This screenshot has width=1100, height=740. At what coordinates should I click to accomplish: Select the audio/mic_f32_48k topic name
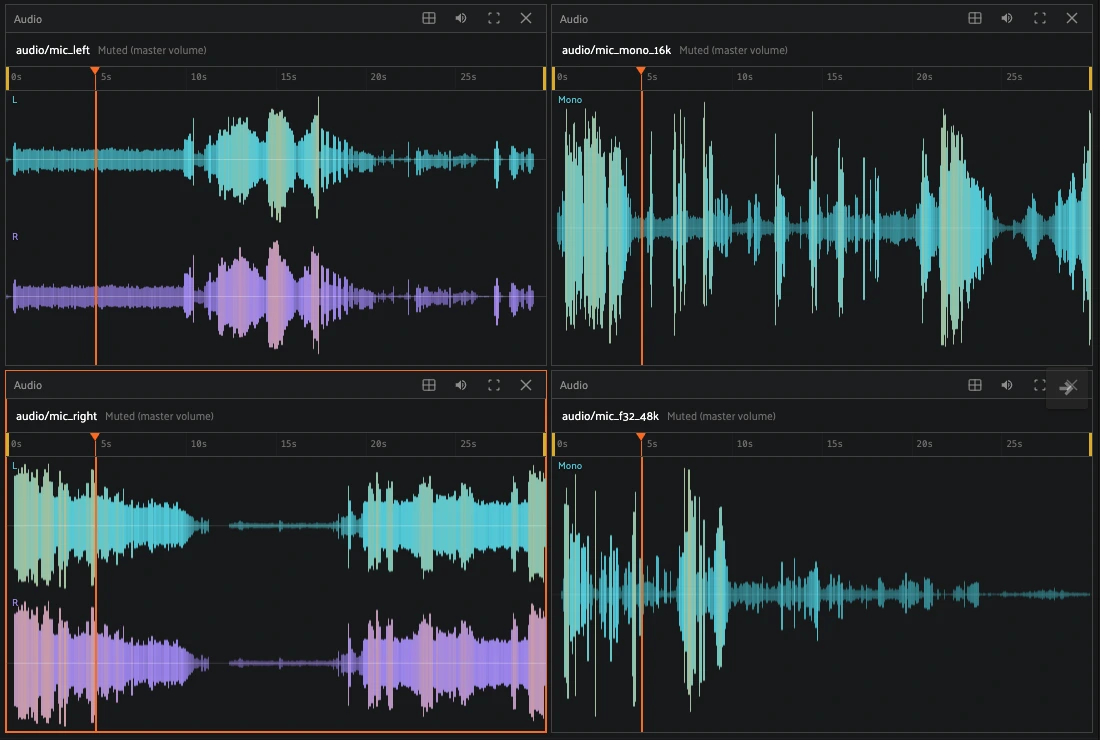point(610,416)
